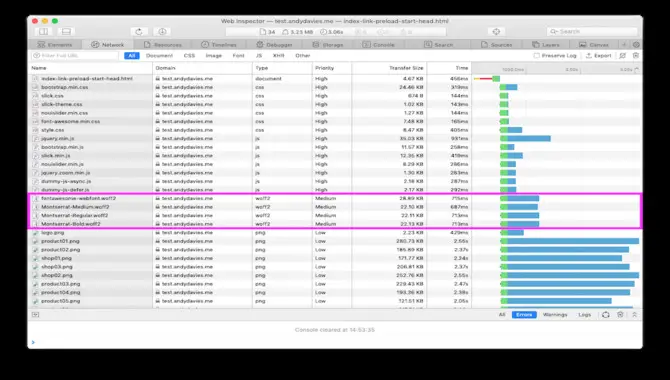The width and height of the screenshot is (670, 380).
Task: Clear network items with trash icon
Action: click(x=636, y=56)
